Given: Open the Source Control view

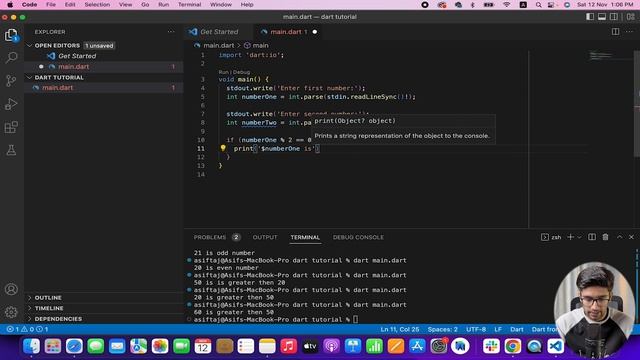Looking at the screenshot, I should [x=11, y=80].
